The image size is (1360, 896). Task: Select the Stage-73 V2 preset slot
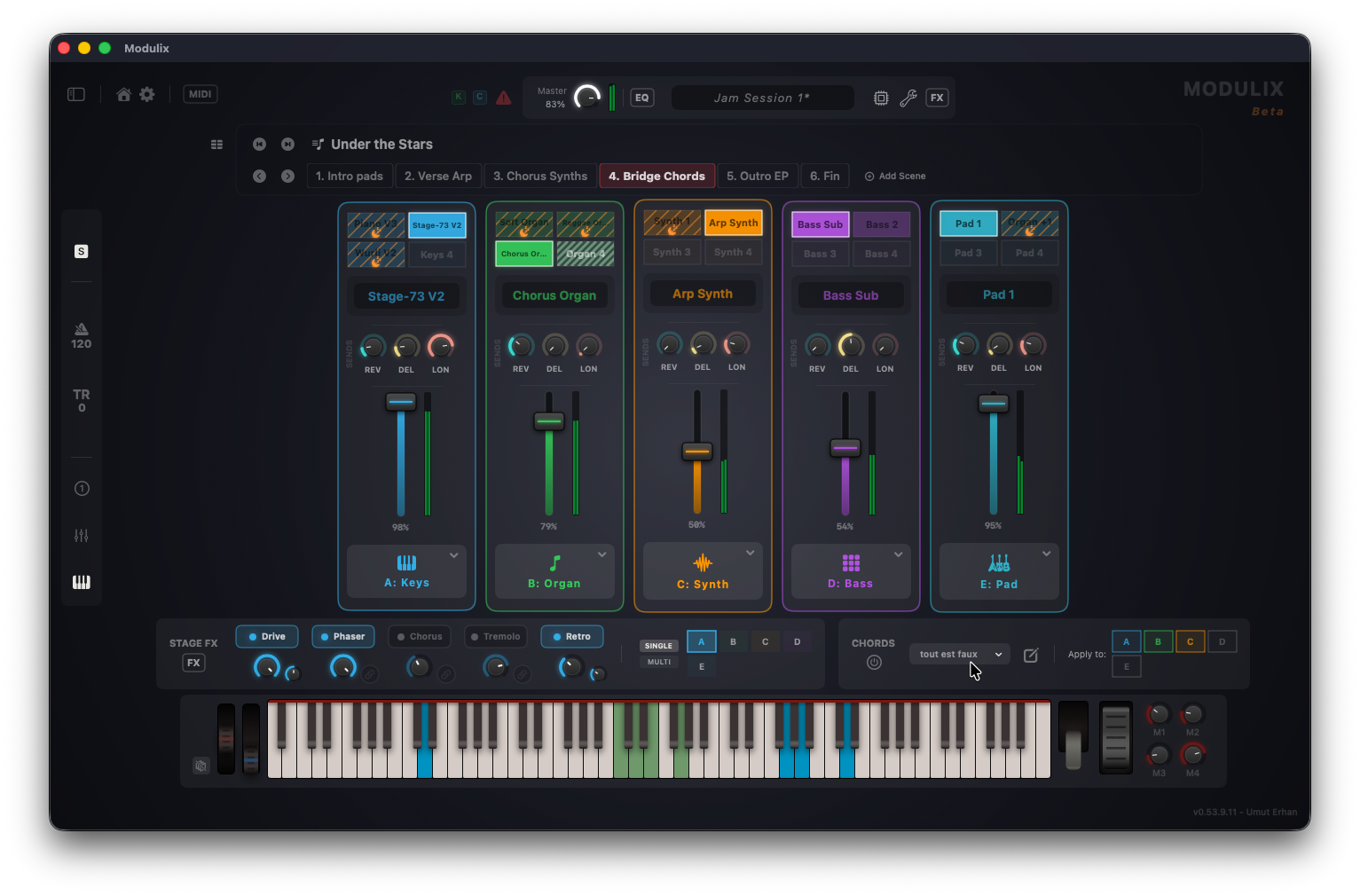click(436, 225)
